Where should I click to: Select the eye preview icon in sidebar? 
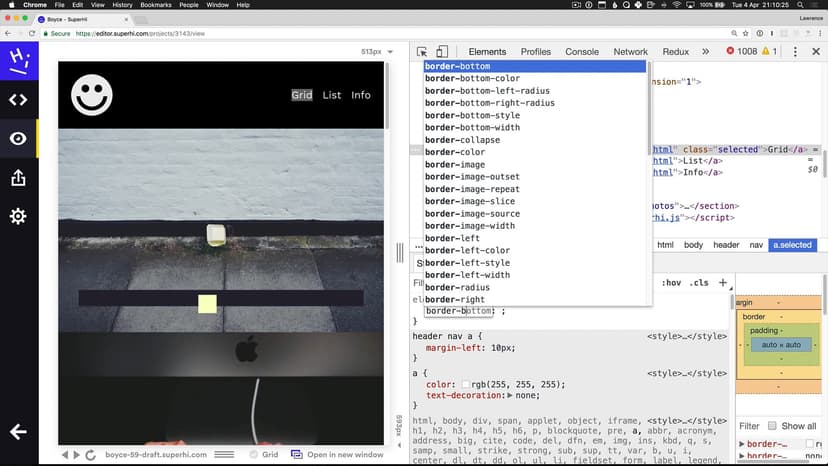[18, 138]
